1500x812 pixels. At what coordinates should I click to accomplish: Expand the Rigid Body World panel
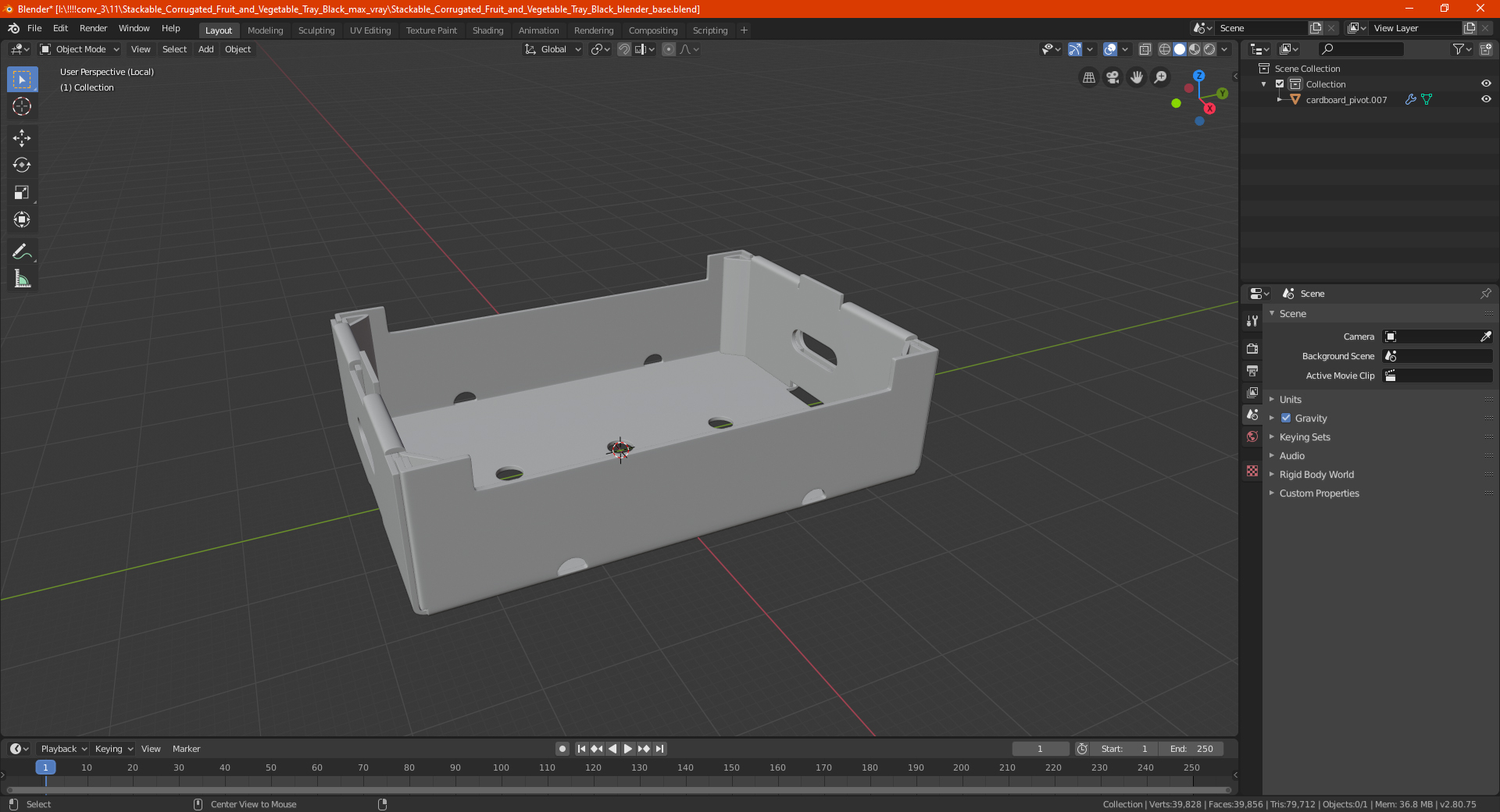1316,474
